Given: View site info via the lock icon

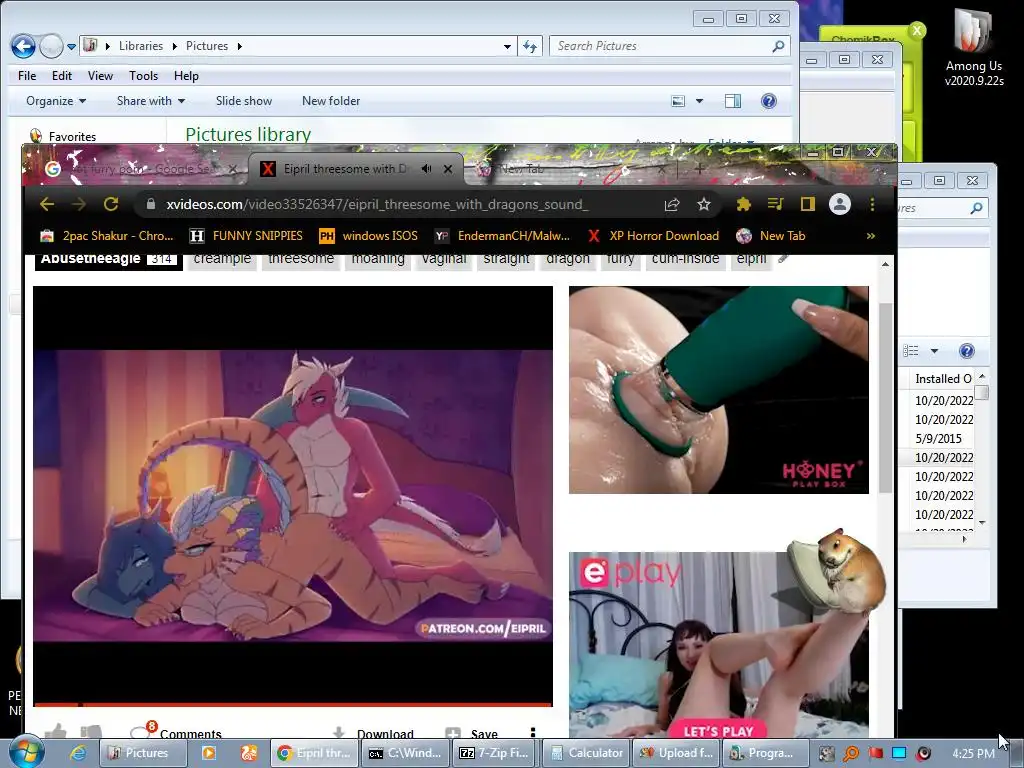Looking at the screenshot, I should (151, 204).
